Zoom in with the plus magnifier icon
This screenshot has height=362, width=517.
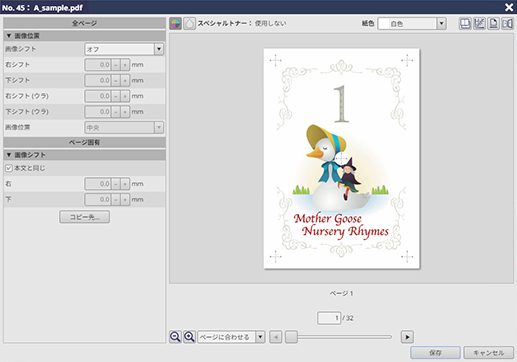[189, 337]
